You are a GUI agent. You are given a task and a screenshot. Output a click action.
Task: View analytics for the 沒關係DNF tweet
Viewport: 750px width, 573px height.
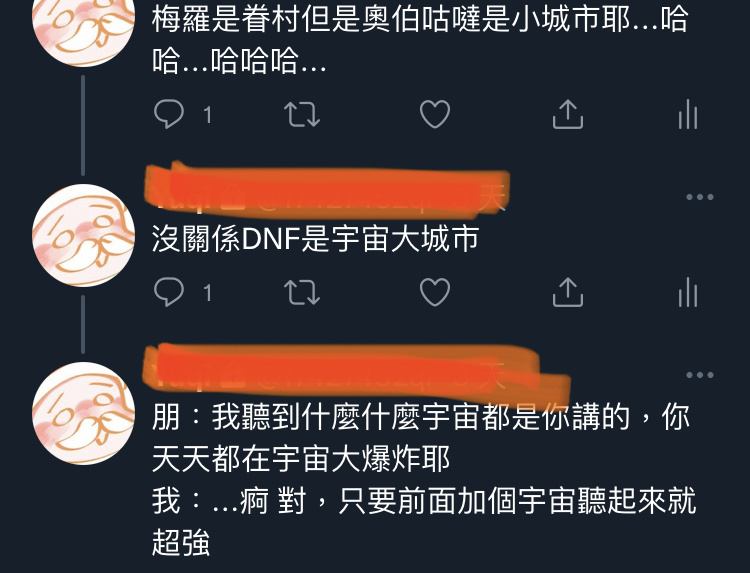[688, 292]
